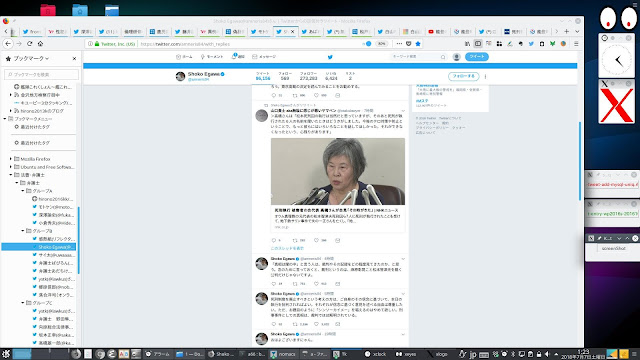The width and height of the screenshot is (640, 360).
Task: Click the jp keyboard layout tray indicator
Action: coord(473,354)
